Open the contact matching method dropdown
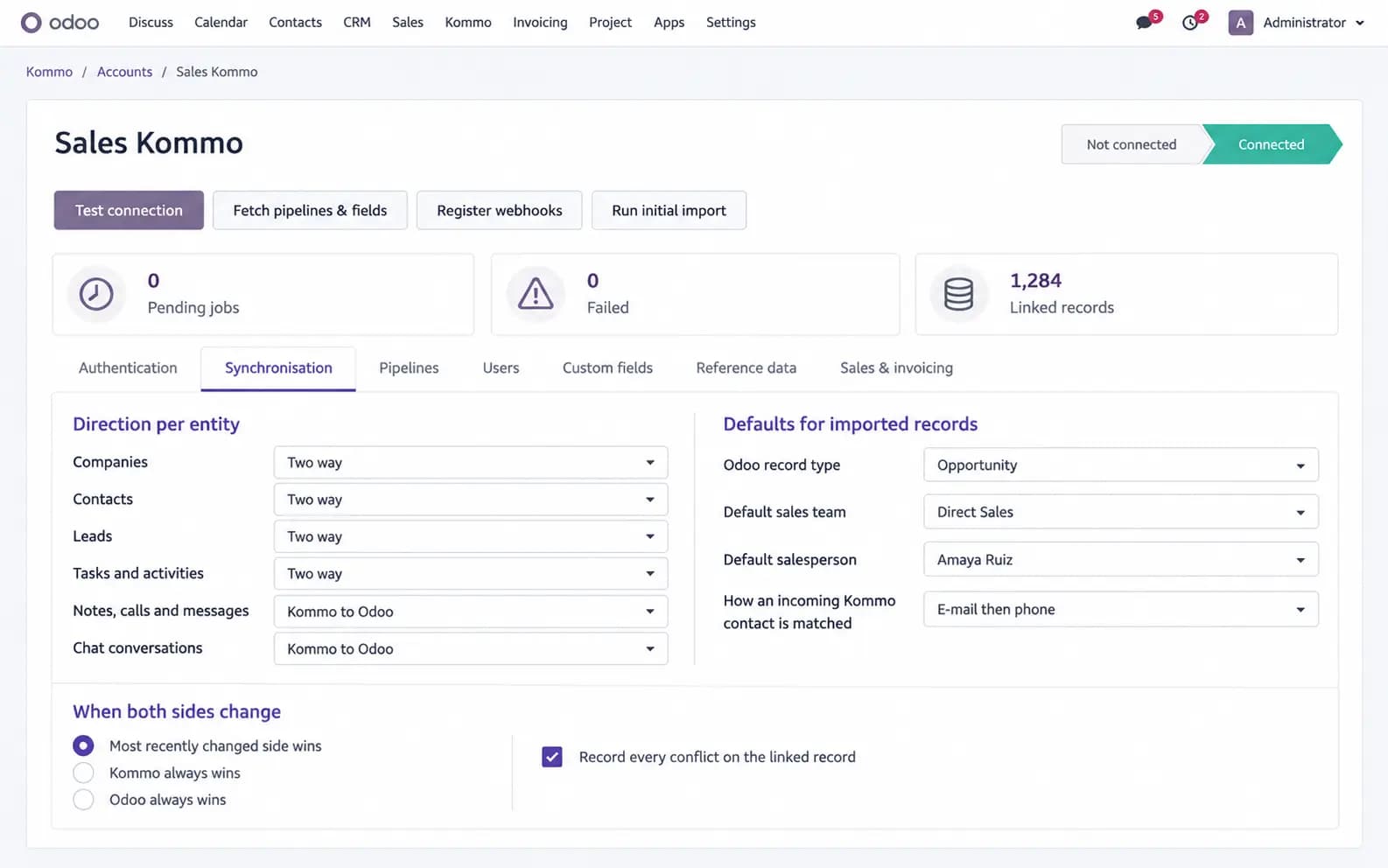 tap(1121, 609)
